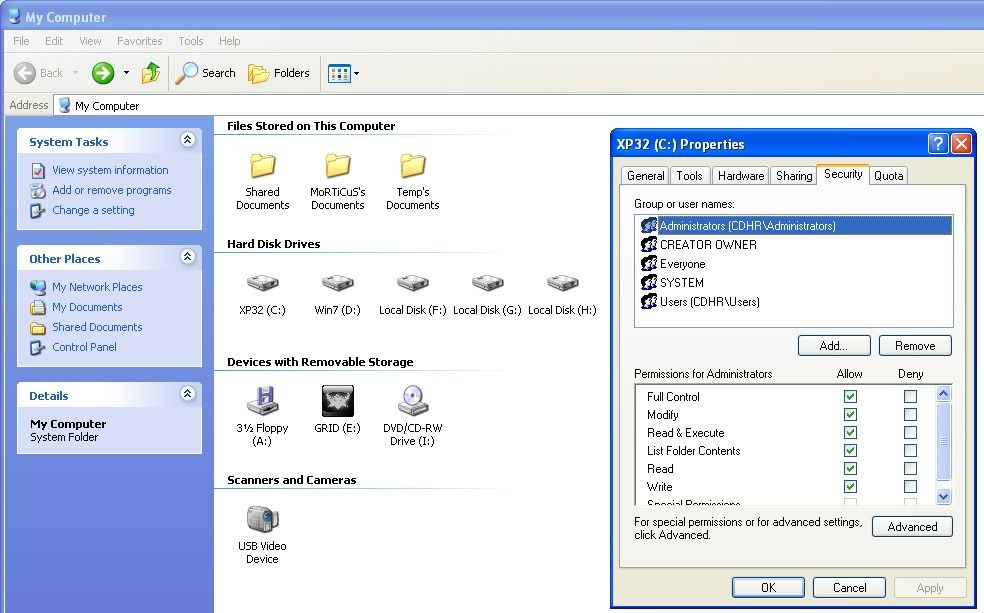Viewport: 984px width, 613px height.
Task: Check Deny checkbox for Write
Action: [910, 486]
